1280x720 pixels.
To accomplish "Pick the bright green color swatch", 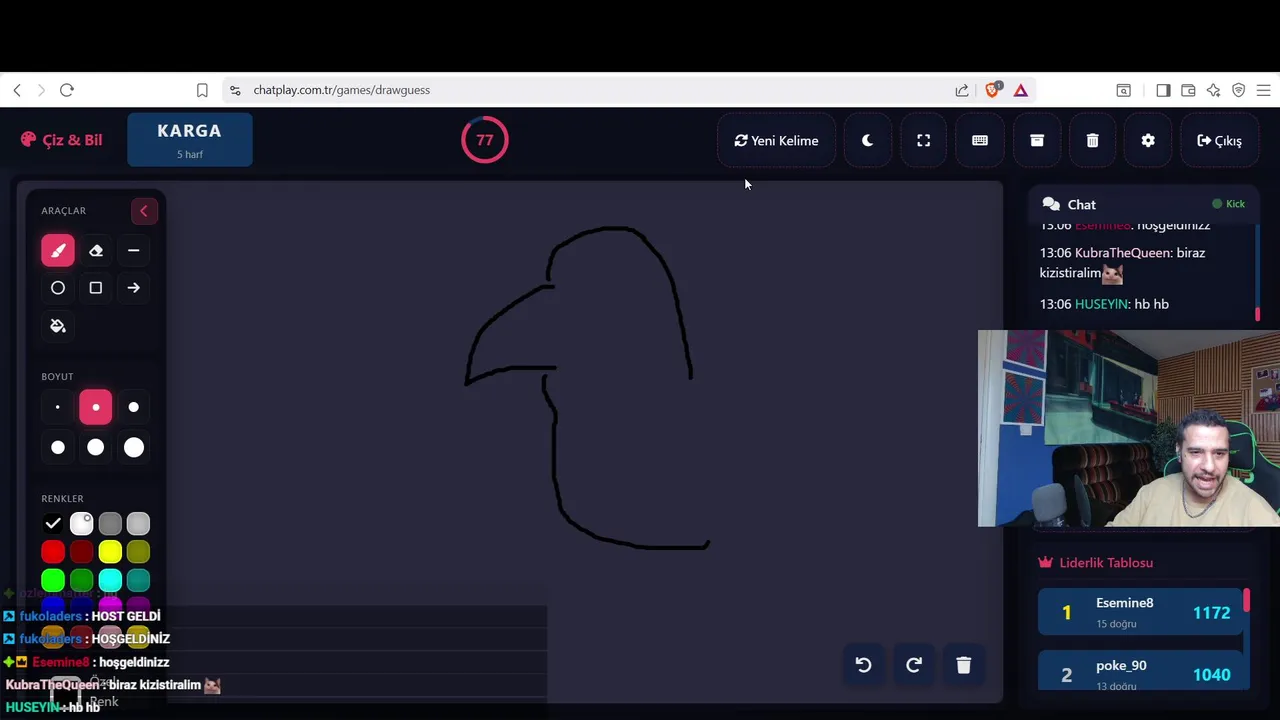I will [53, 580].
